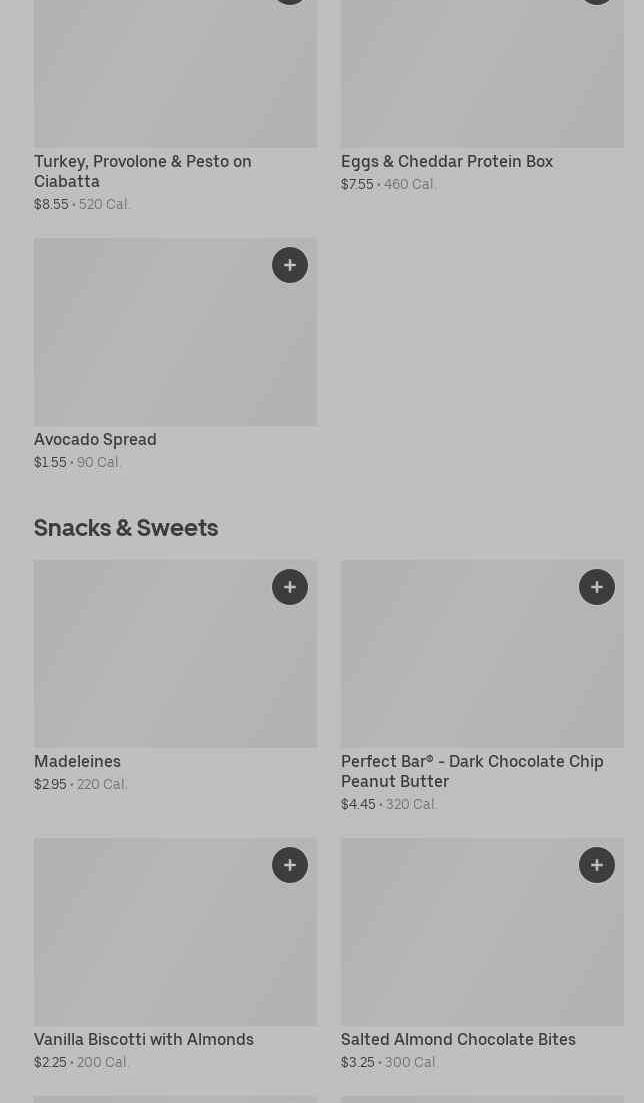644x1103 pixels.
Task: Open the Madeleines item name
Action: pyautogui.click(x=77, y=761)
